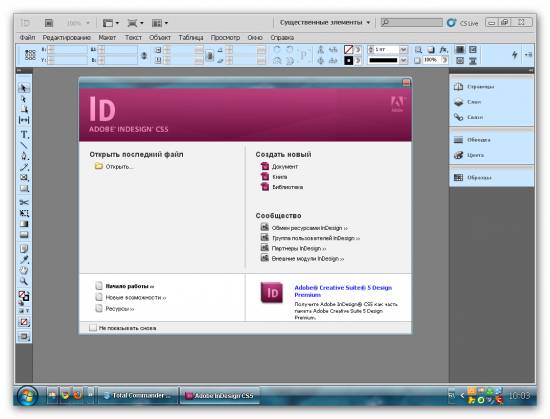Select the Scissors tool
Image resolution: width=550 pixels, height=419 pixels.
click(x=24, y=202)
